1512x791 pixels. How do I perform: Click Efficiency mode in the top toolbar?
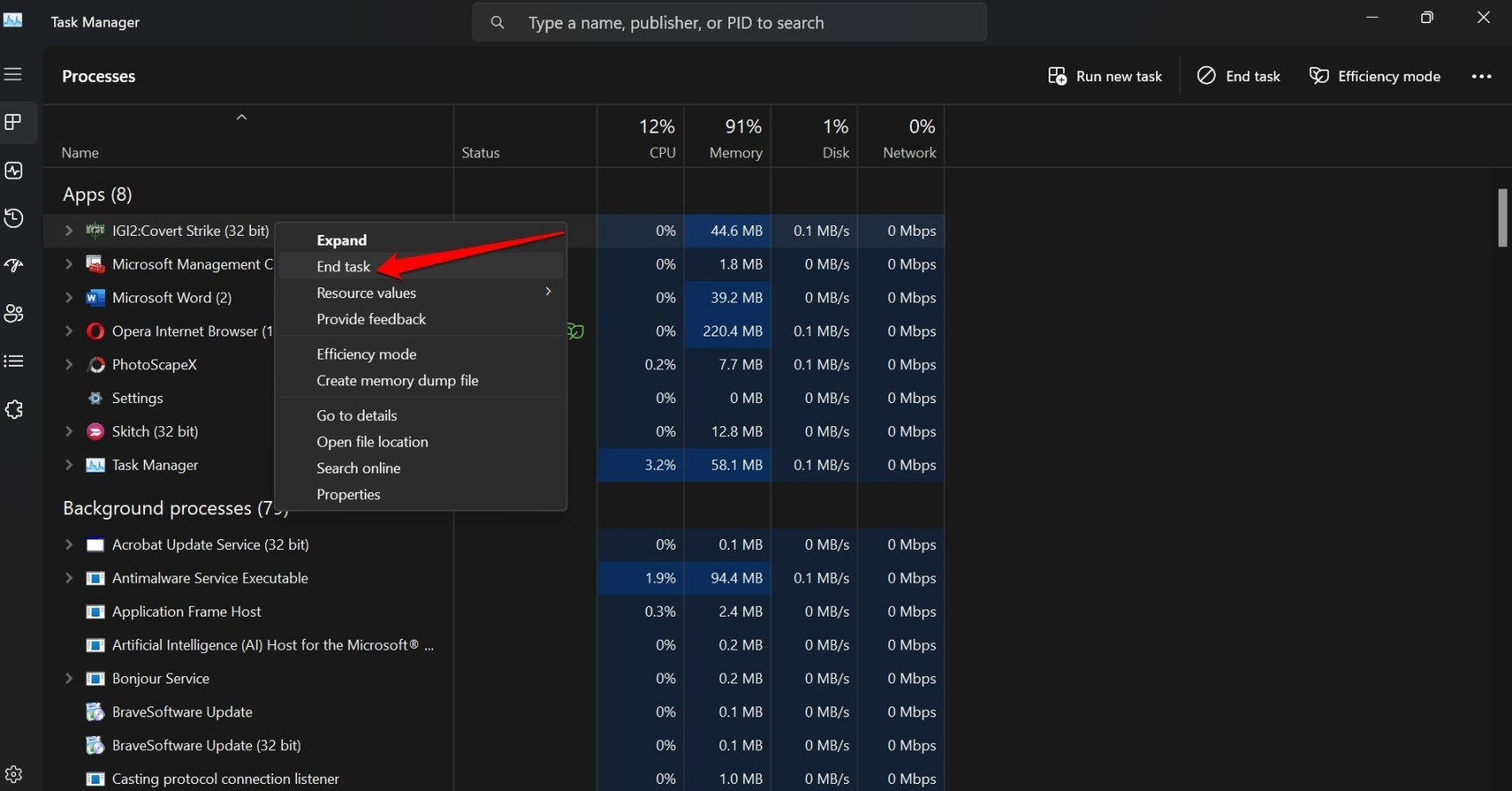pos(1375,77)
